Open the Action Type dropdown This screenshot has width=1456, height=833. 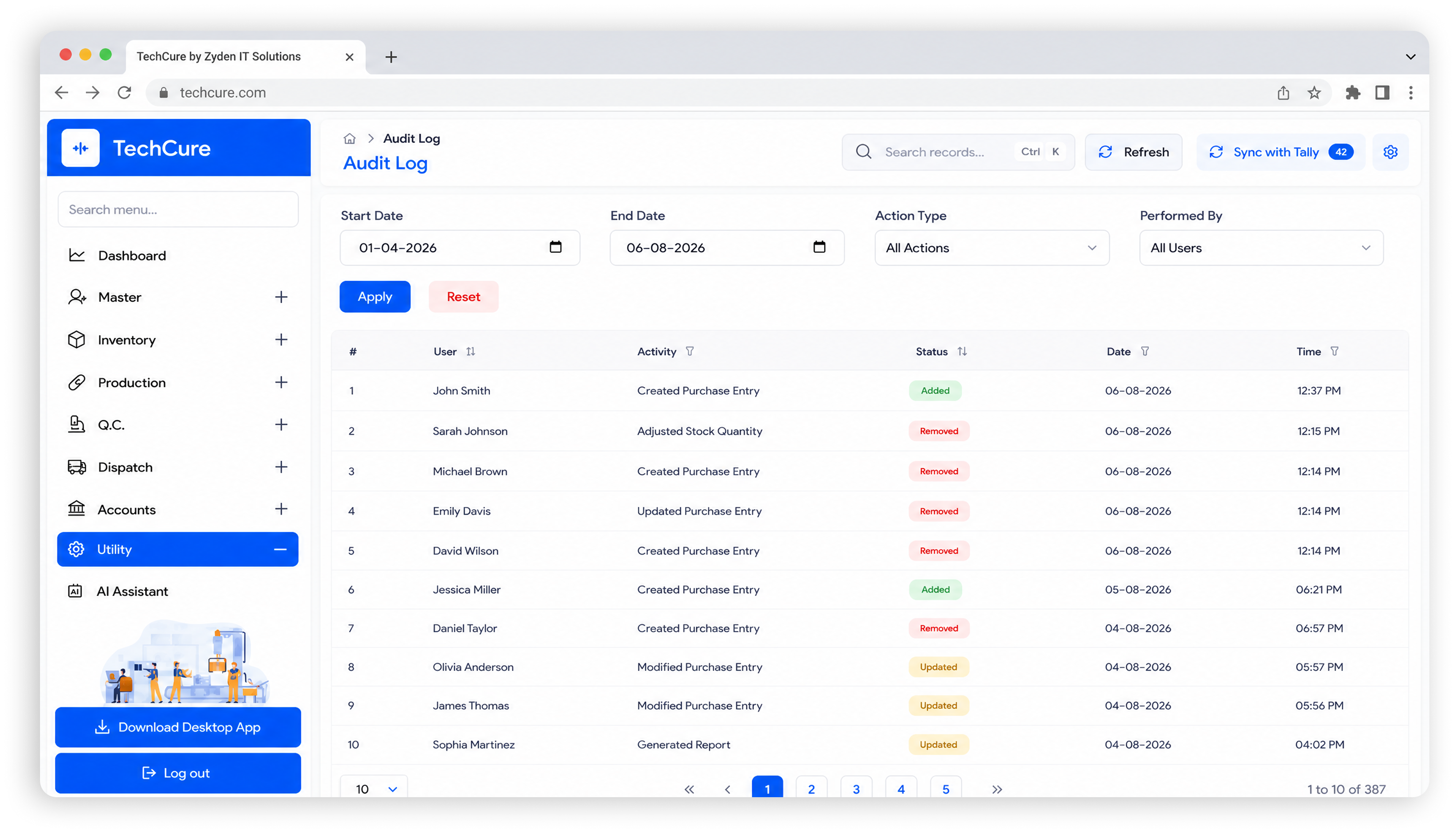coord(992,248)
